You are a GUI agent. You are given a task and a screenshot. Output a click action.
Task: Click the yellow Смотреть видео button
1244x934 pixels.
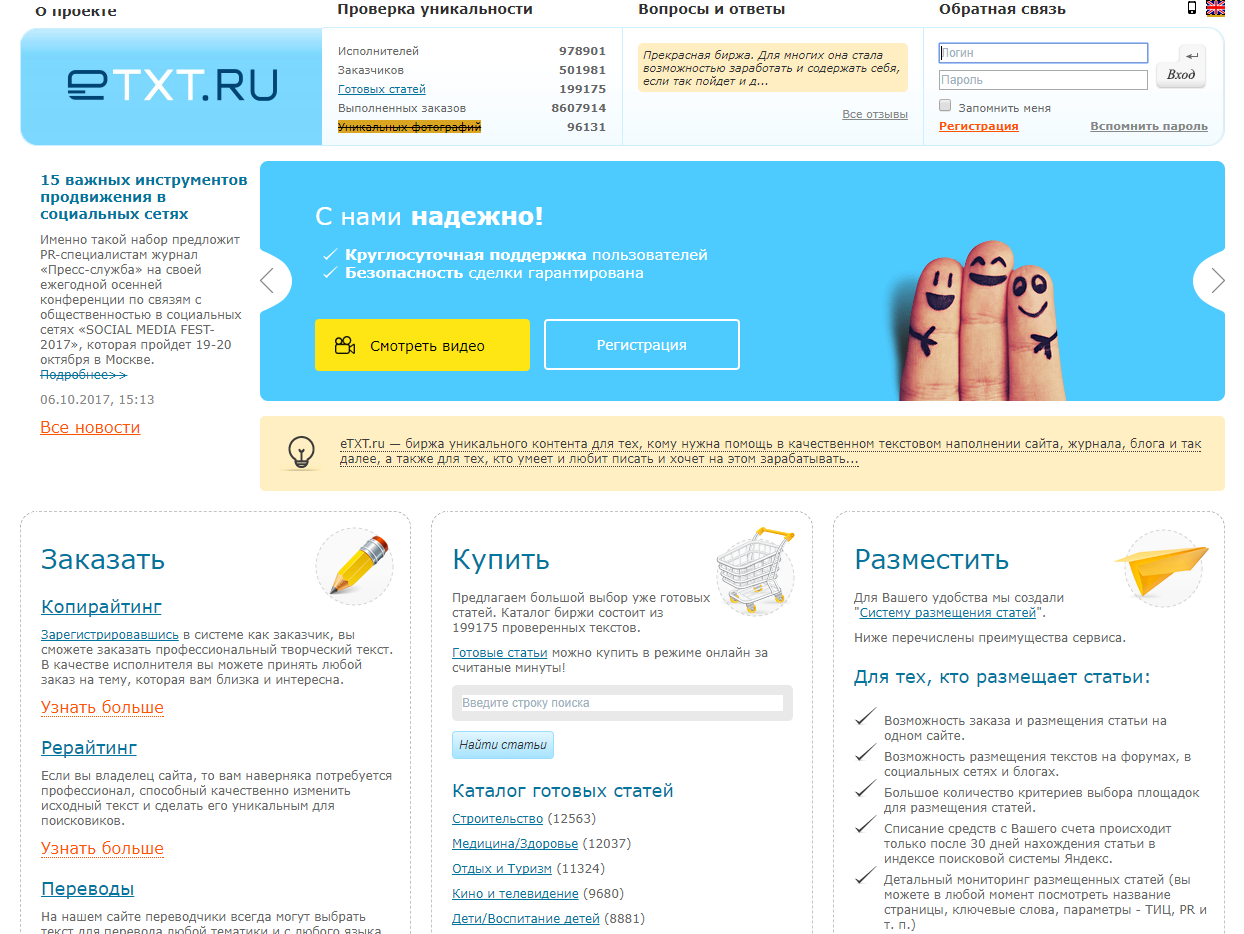click(x=422, y=344)
